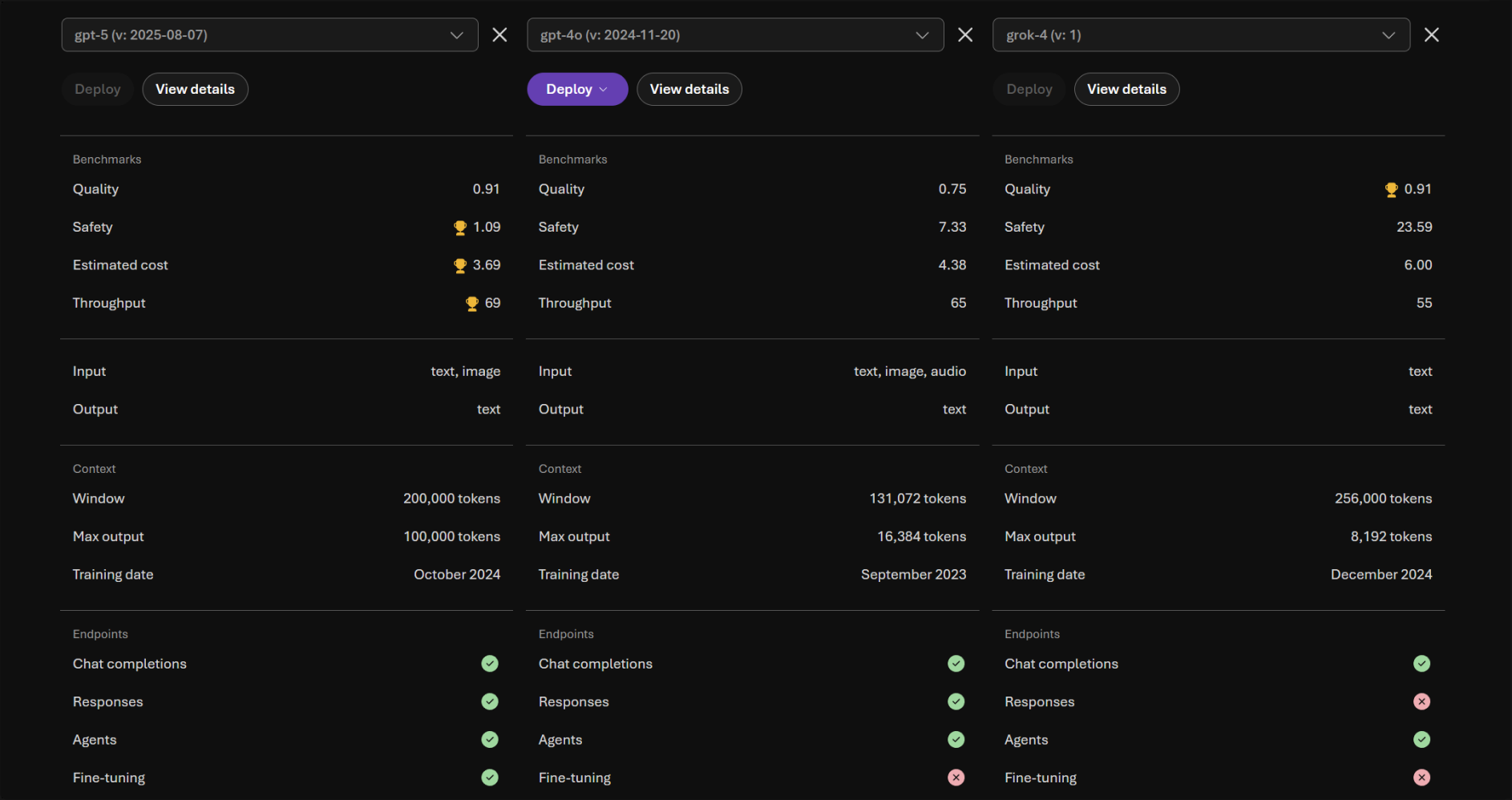Image resolution: width=1512 pixels, height=800 pixels.
Task: Open View details for gpt-5
Action: coord(195,89)
